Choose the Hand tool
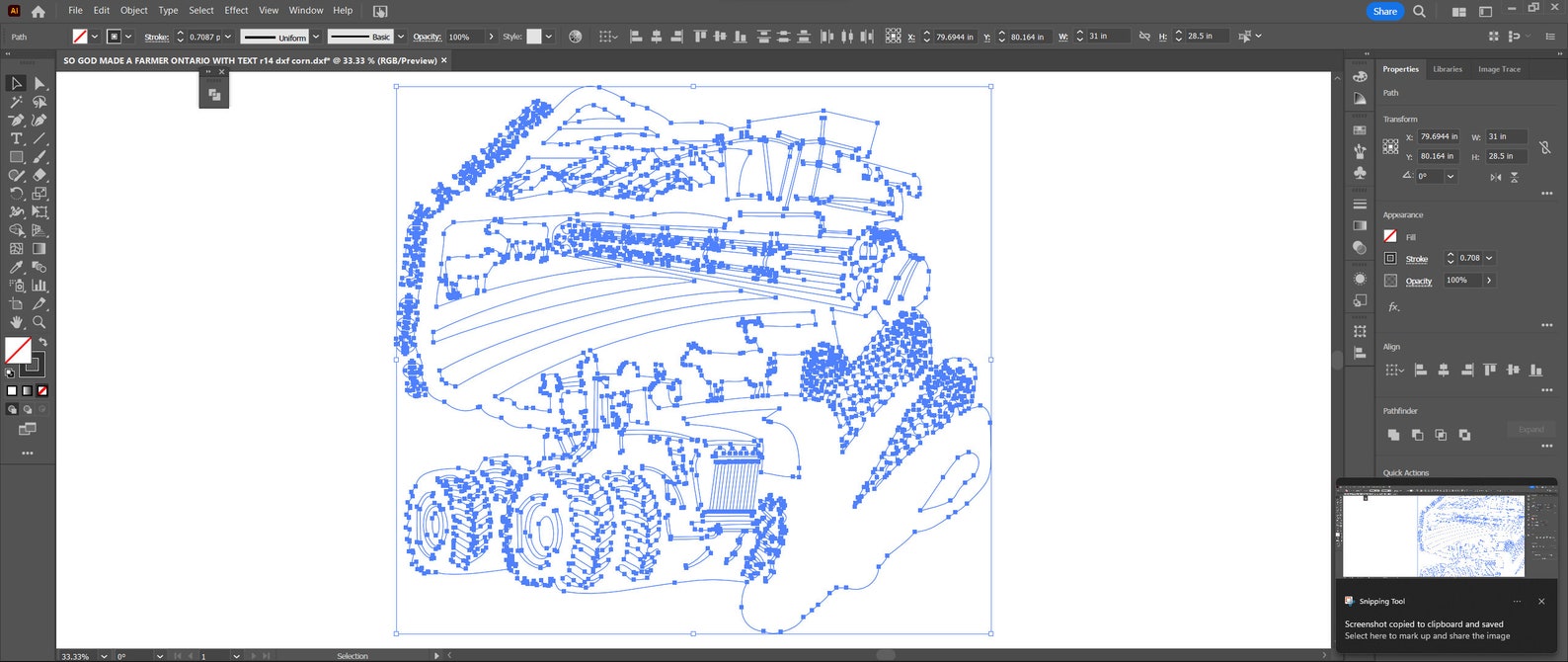1568x662 pixels. (17, 322)
